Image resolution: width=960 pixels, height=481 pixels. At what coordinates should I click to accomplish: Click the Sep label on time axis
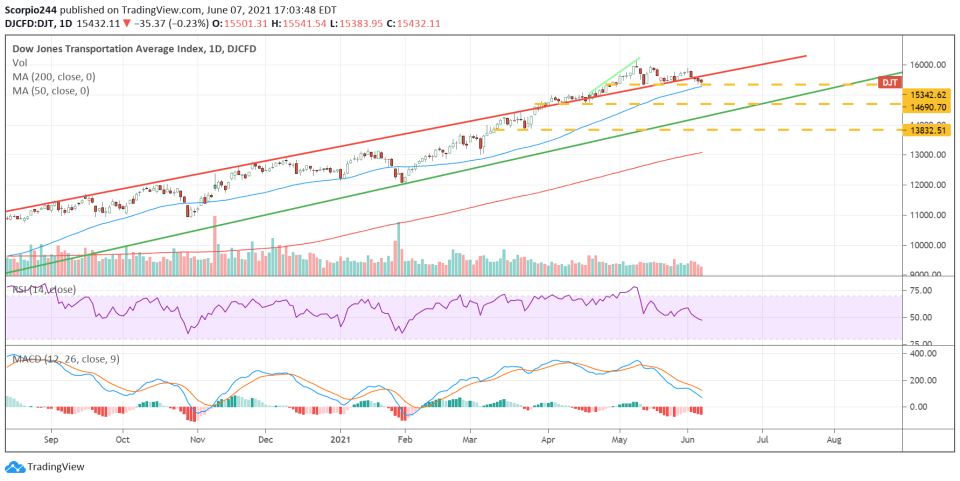tap(51, 439)
